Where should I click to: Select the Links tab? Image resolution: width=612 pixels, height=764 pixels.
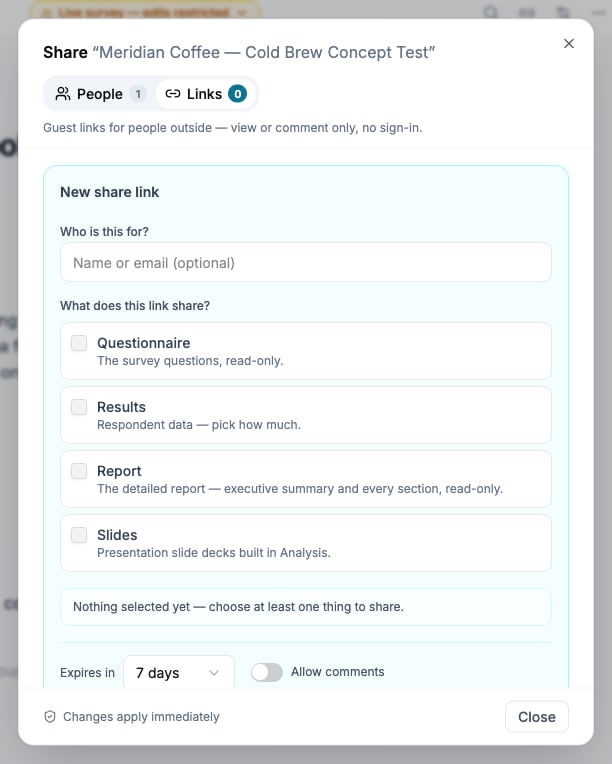click(x=205, y=94)
